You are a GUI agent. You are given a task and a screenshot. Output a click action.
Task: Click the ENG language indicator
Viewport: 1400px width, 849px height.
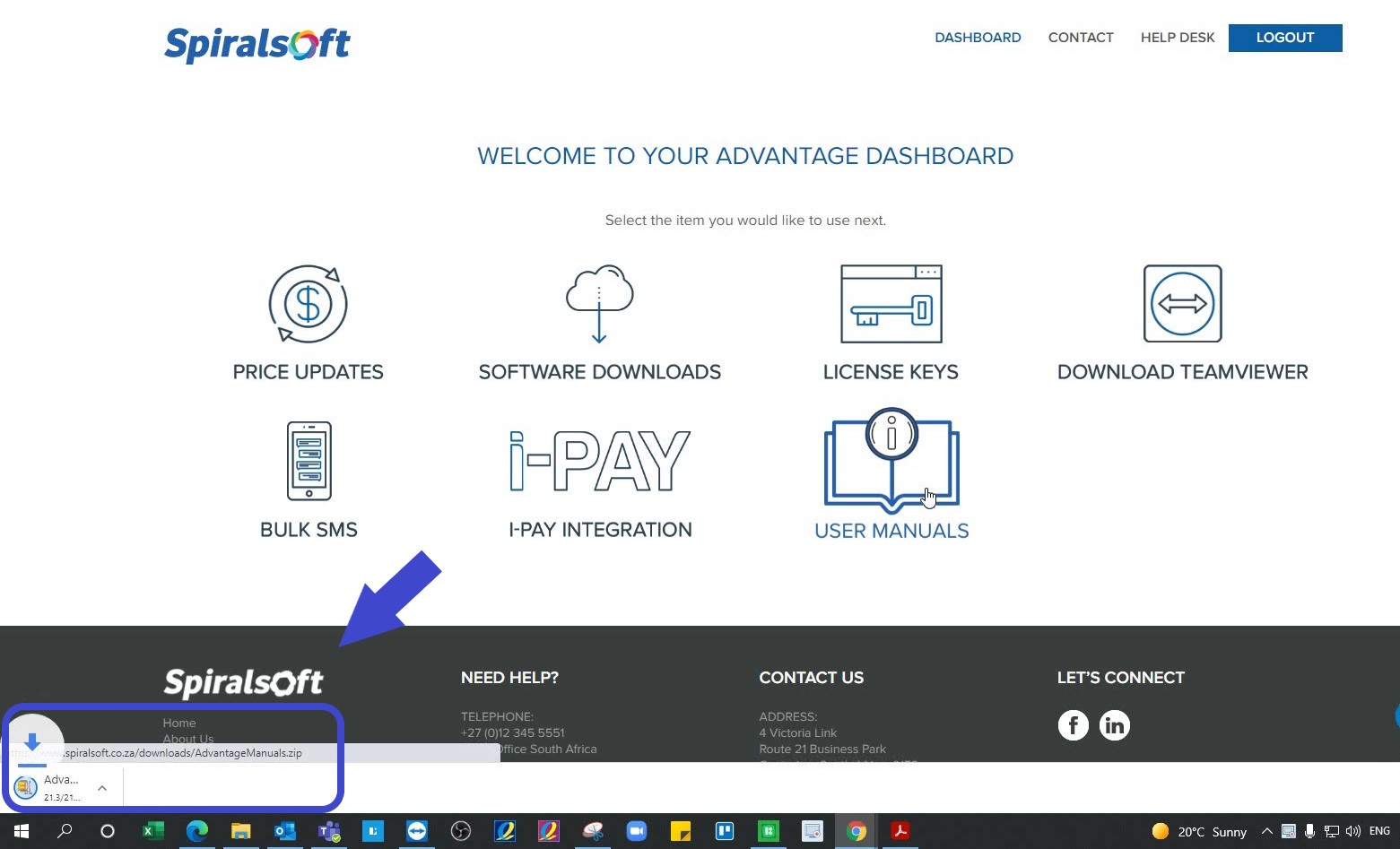[1379, 831]
